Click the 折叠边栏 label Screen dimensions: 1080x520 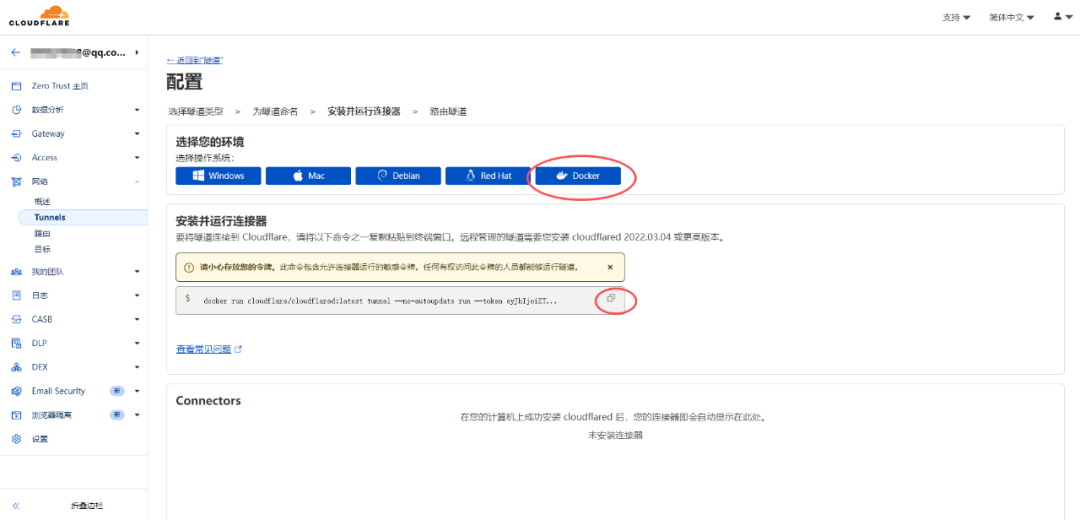[x=87, y=506]
